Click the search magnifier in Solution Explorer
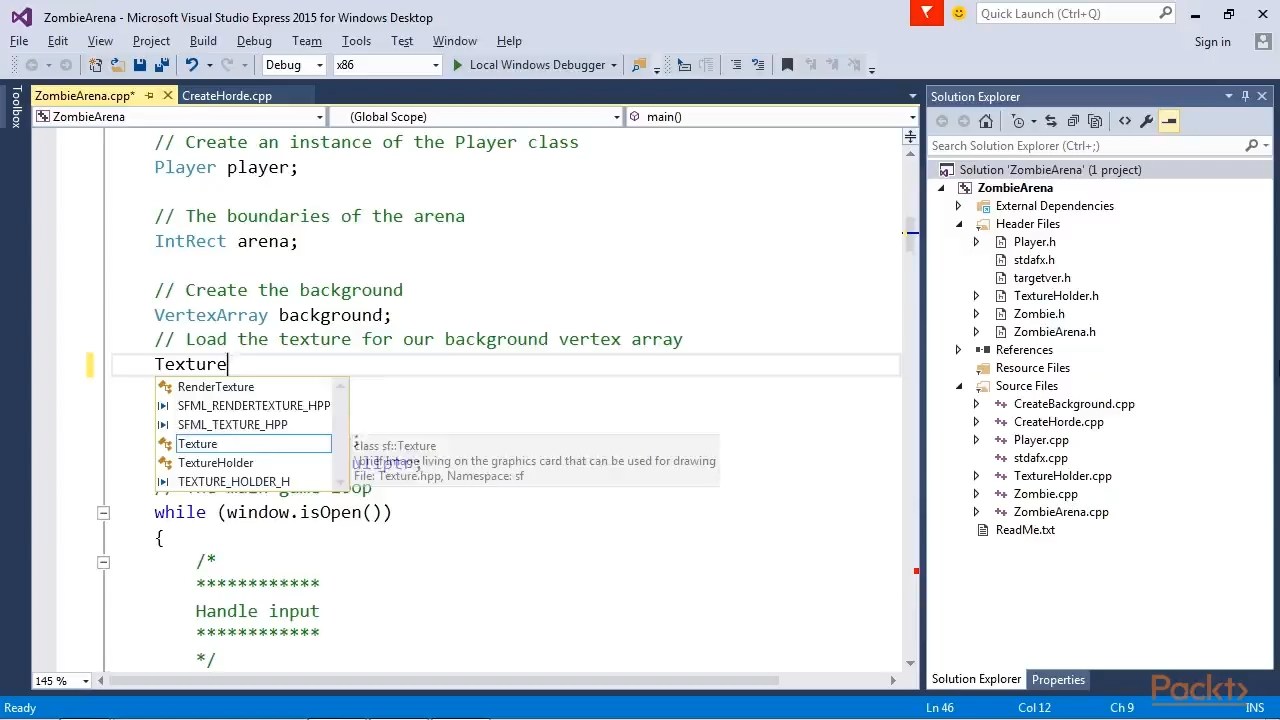Viewport: 1280px width, 720px height. click(1251, 146)
